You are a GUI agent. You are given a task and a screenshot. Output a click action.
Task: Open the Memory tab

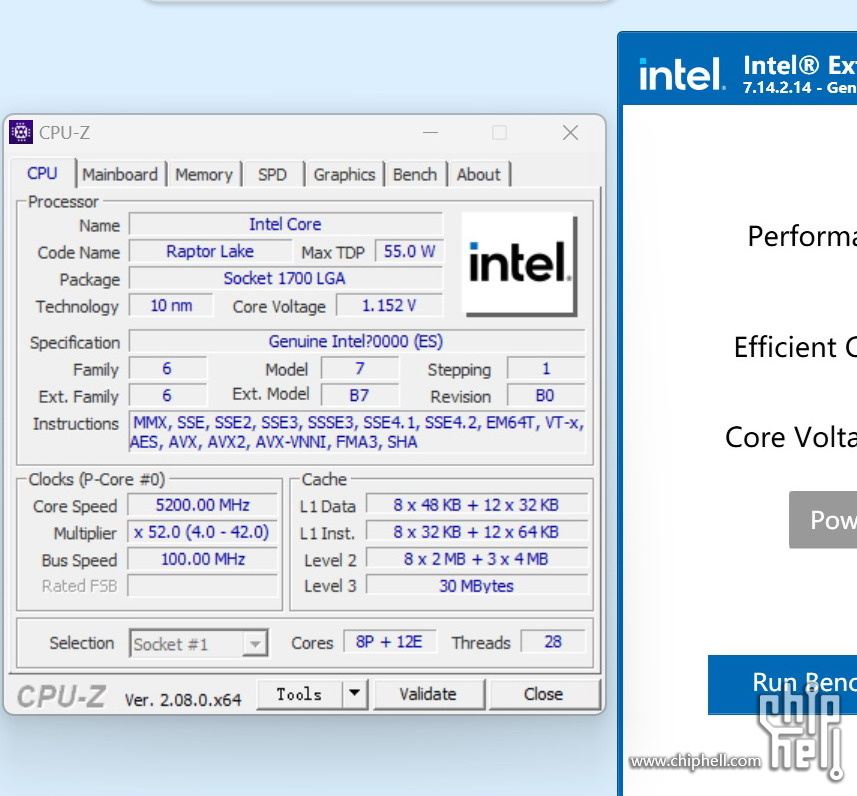click(x=203, y=174)
